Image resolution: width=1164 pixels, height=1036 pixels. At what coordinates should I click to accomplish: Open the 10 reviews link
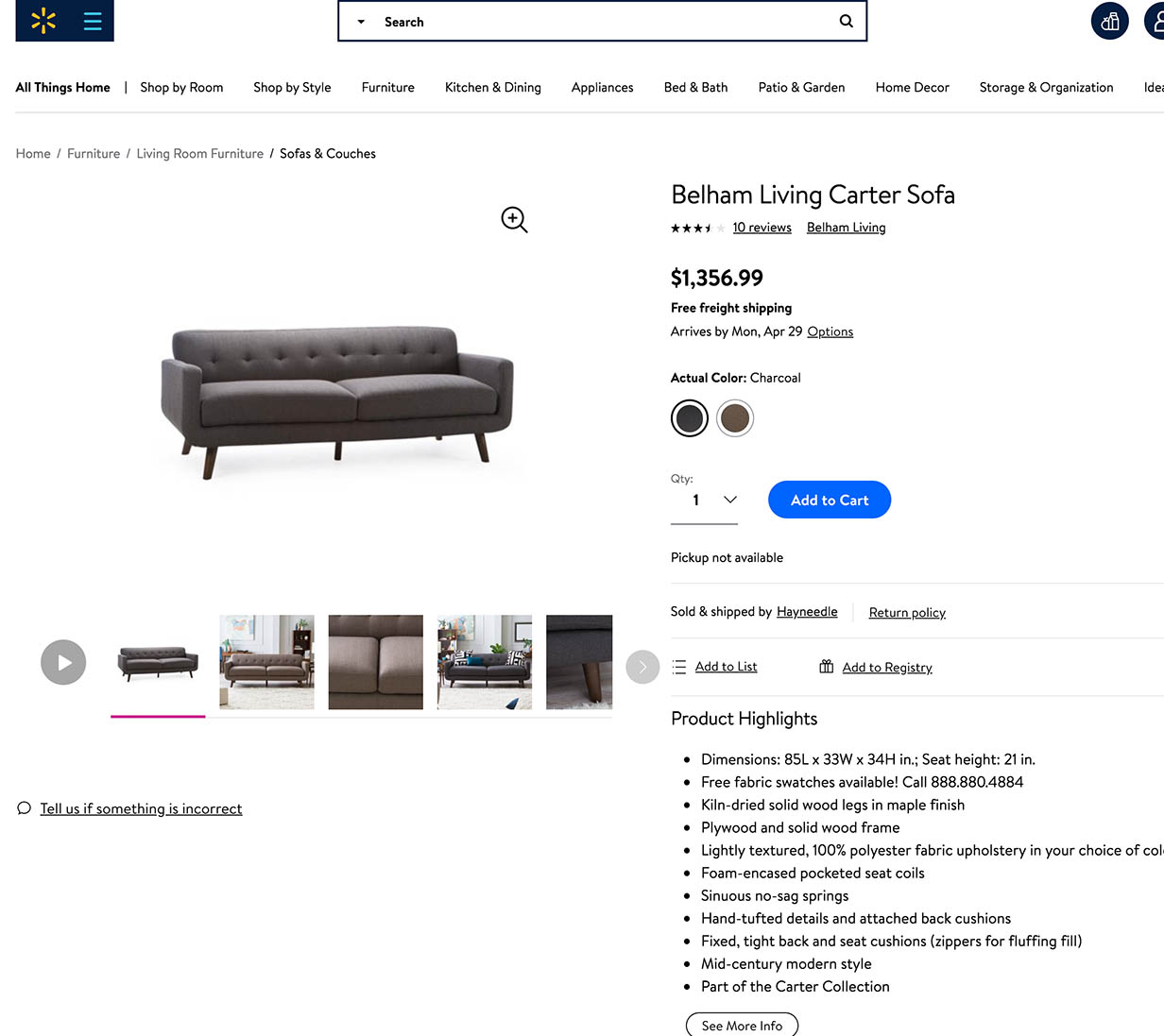(x=762, y=228)
